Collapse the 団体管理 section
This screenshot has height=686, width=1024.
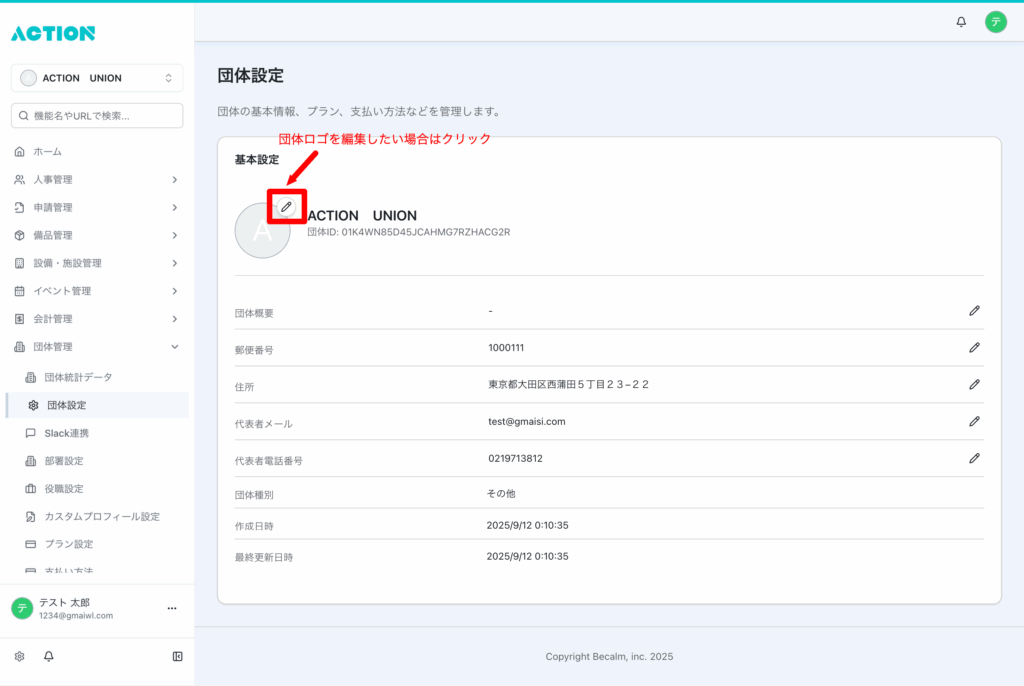97,347
